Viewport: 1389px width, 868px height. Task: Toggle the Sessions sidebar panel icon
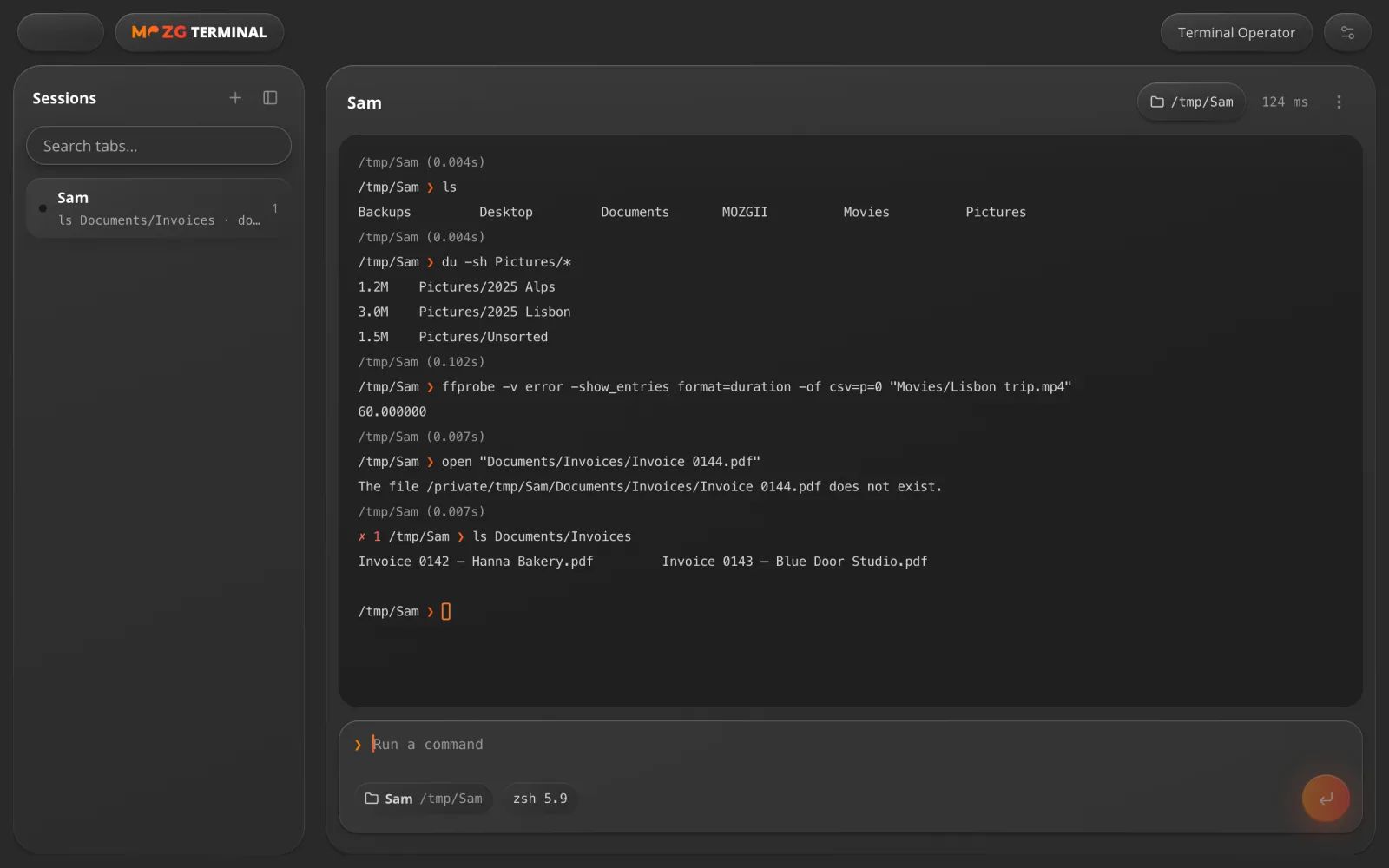pos(270,98)
